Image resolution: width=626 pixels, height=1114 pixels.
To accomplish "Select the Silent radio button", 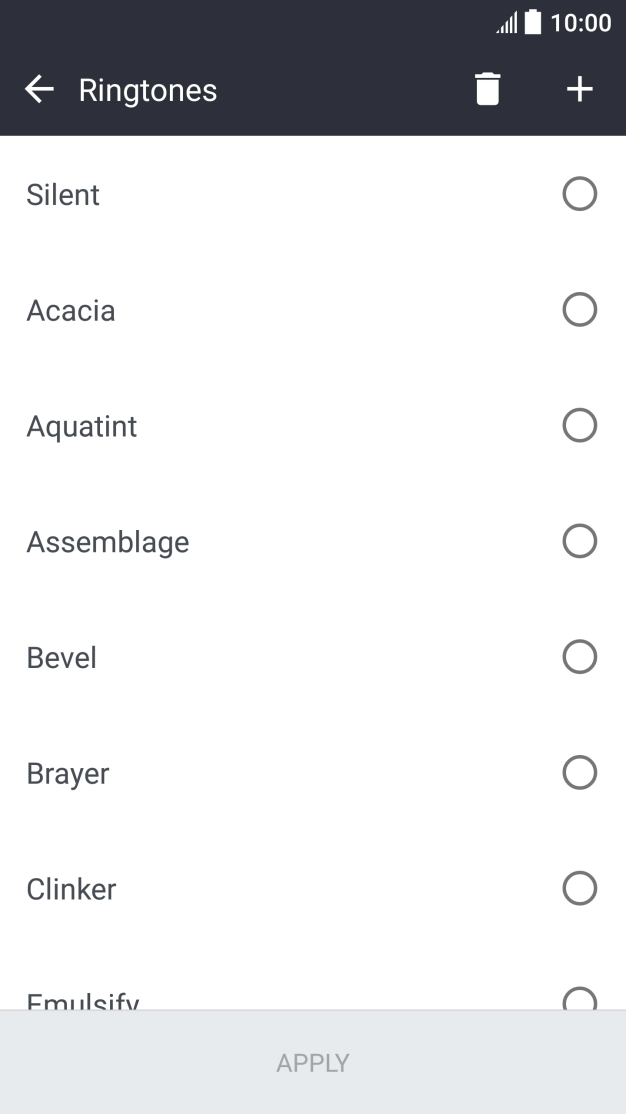I will [579, 194].
